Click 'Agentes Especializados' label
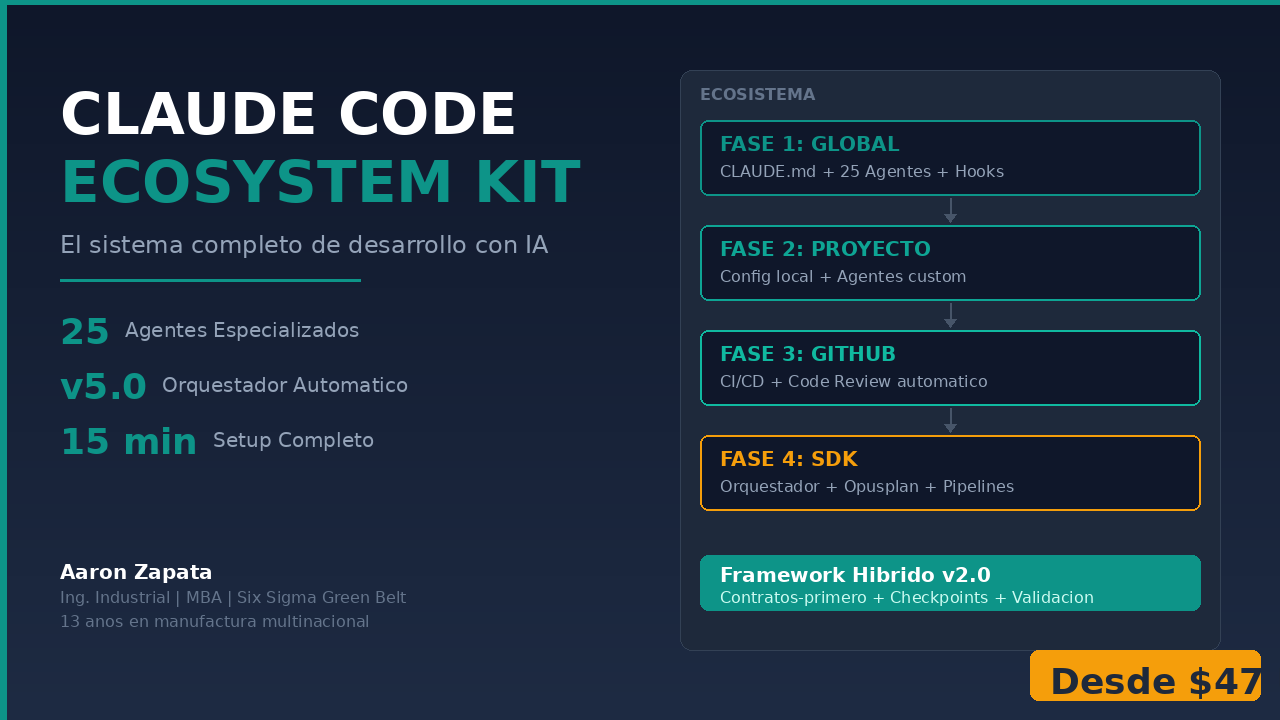The height and width of the screenshot is (720, 1280). 242,330
